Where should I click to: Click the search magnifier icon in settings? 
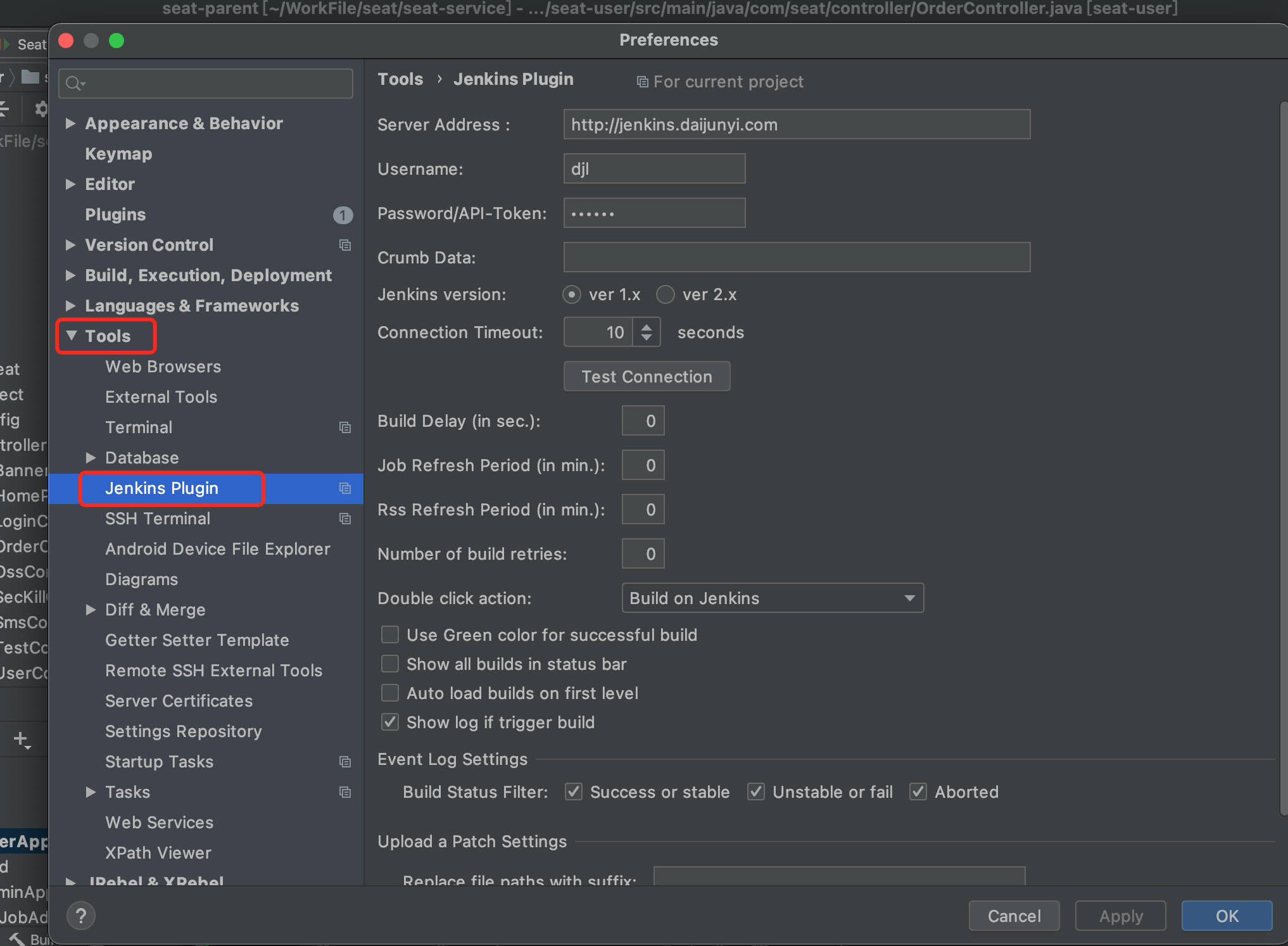point(73,84)
